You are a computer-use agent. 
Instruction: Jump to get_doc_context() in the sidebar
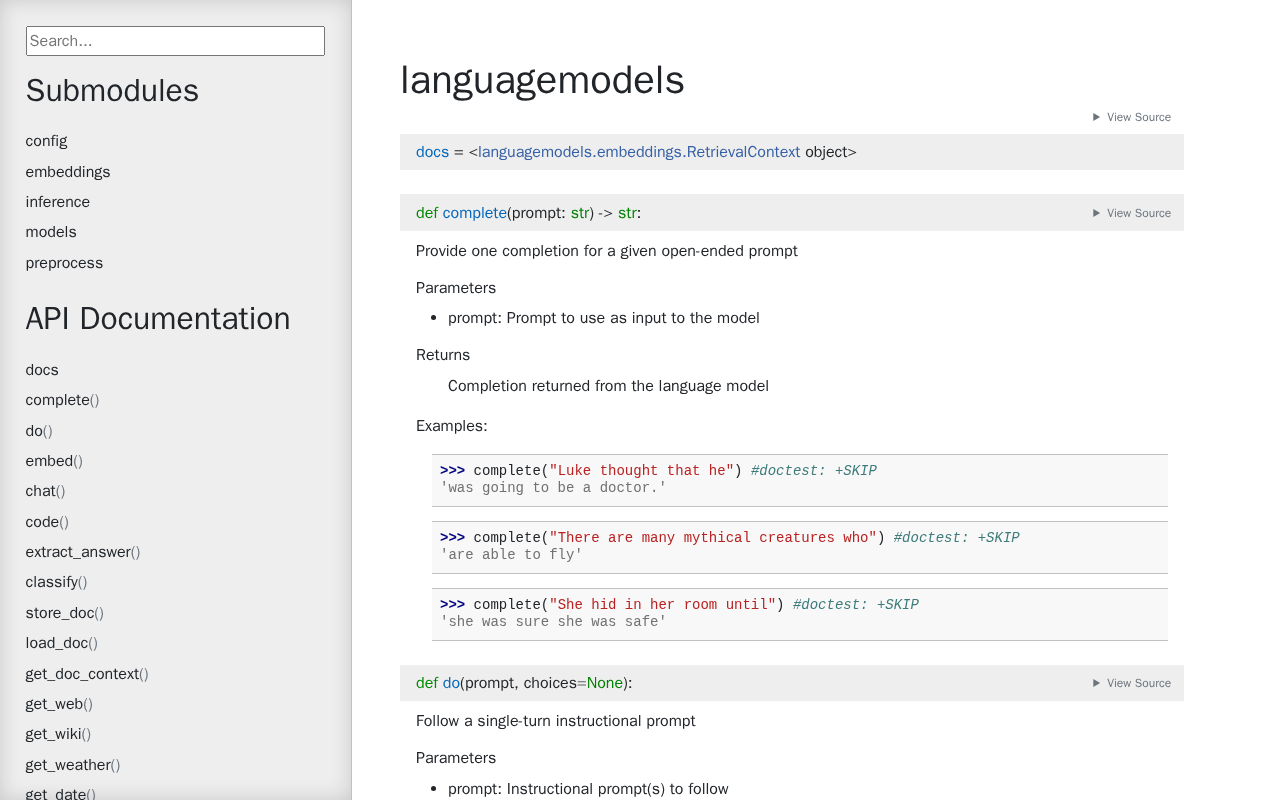pyautogui.click(x=87, y=674)
